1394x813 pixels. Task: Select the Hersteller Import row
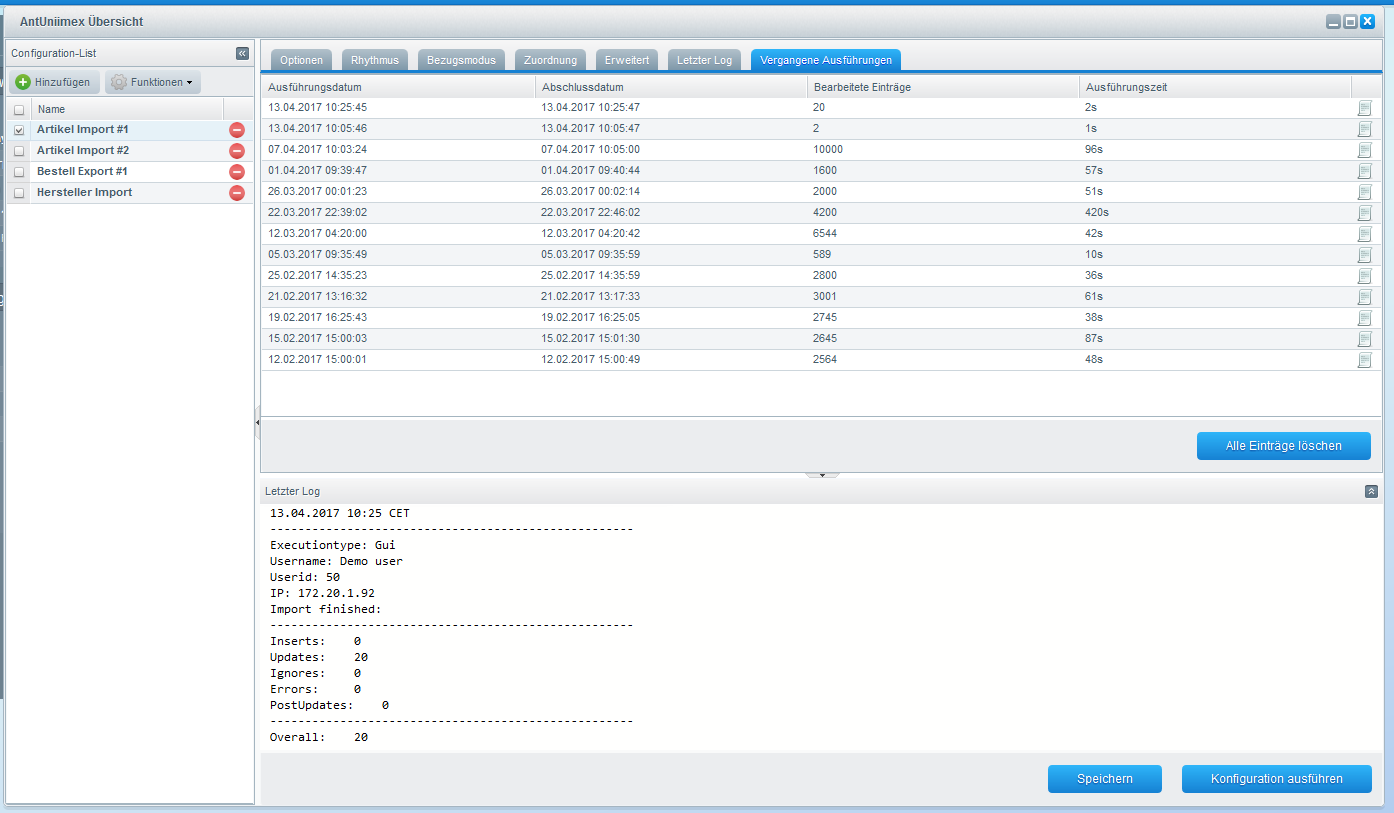(130, 193)
